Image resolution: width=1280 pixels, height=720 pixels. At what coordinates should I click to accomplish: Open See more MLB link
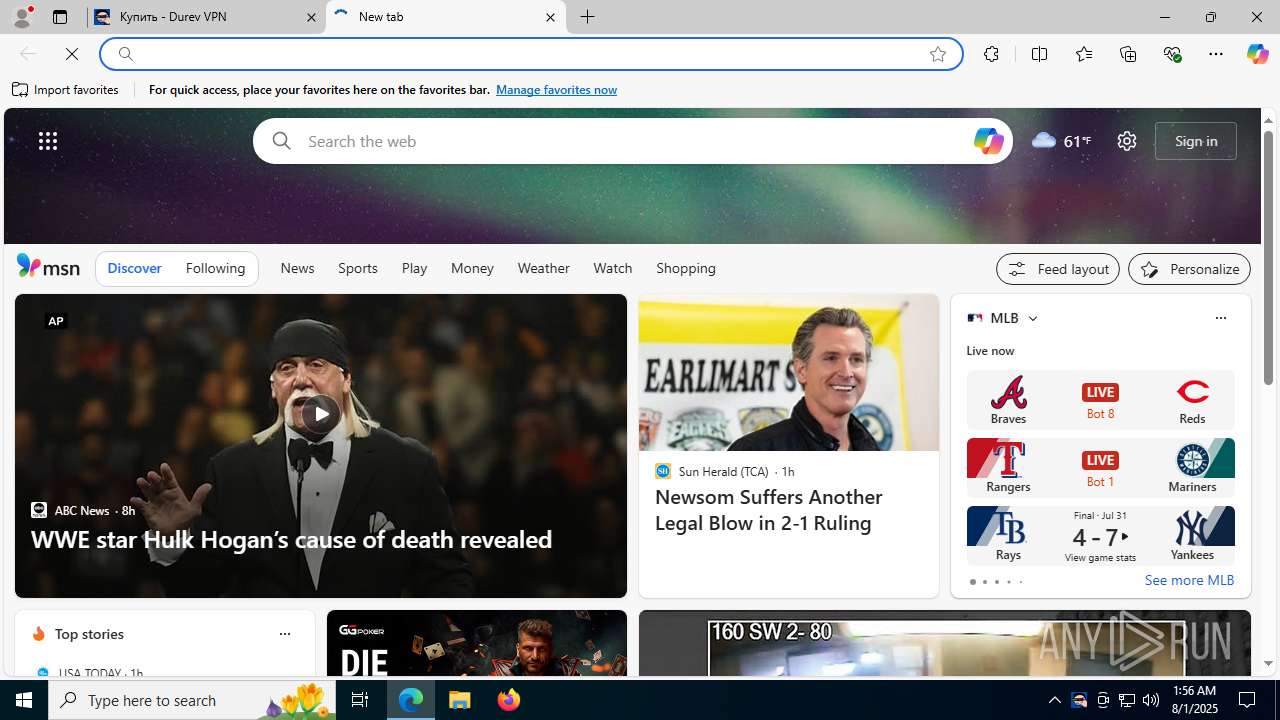coord(1189,580)
